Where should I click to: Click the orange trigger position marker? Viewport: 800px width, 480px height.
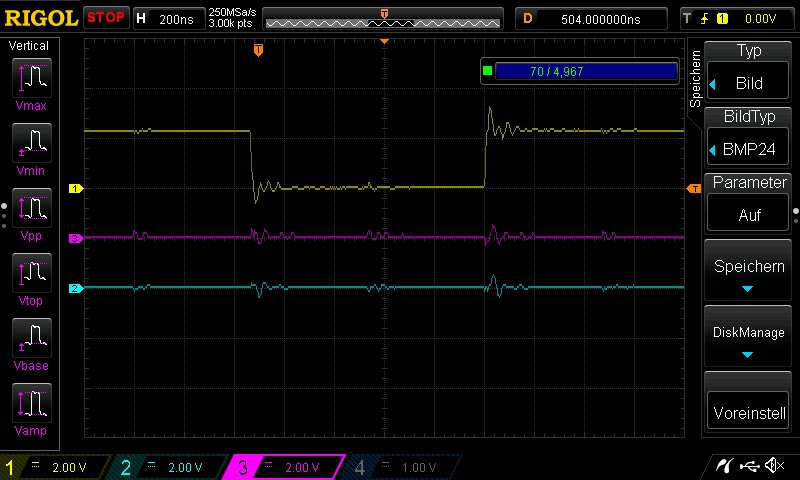point(258,49)
